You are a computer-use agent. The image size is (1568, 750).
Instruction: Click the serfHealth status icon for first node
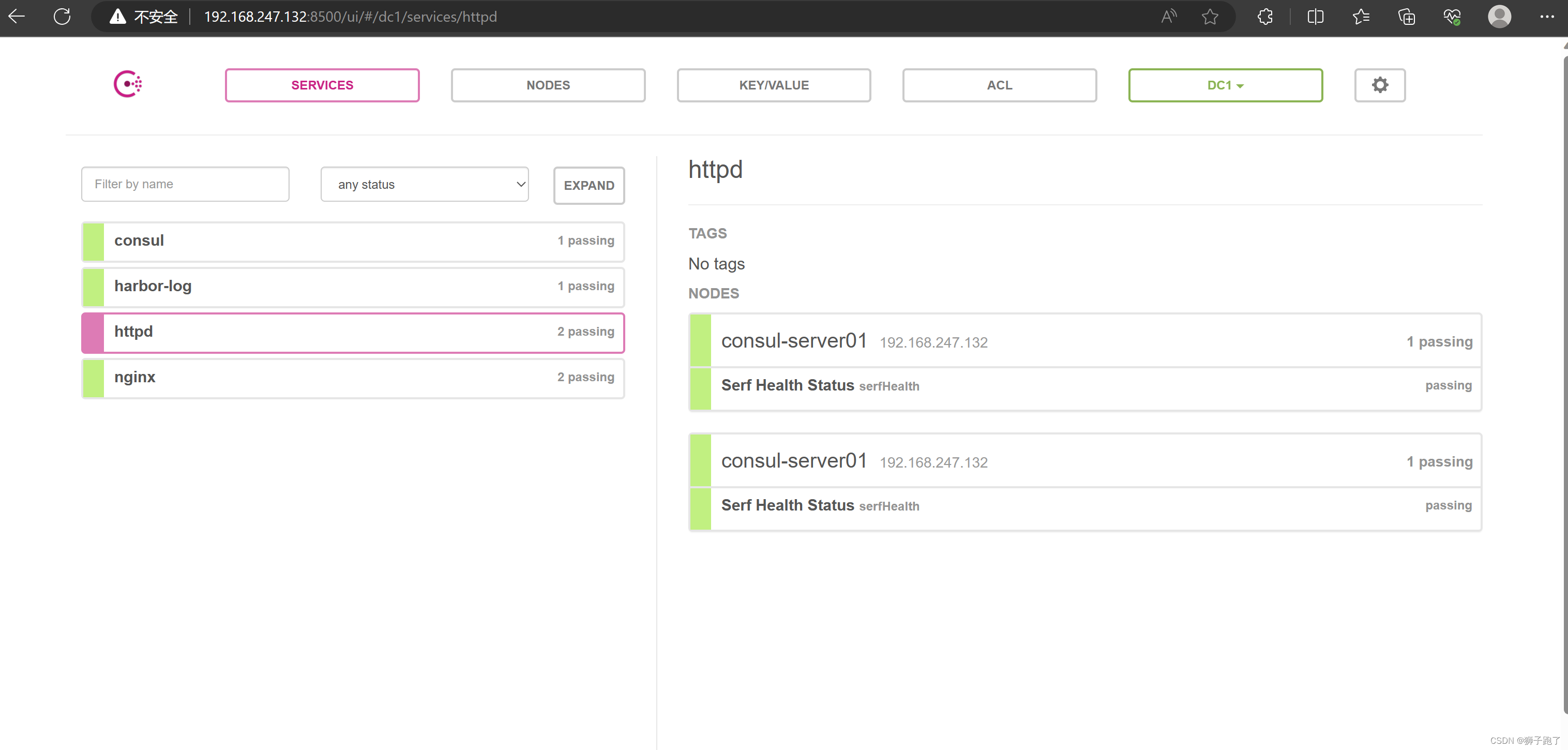tap(700, 385)
